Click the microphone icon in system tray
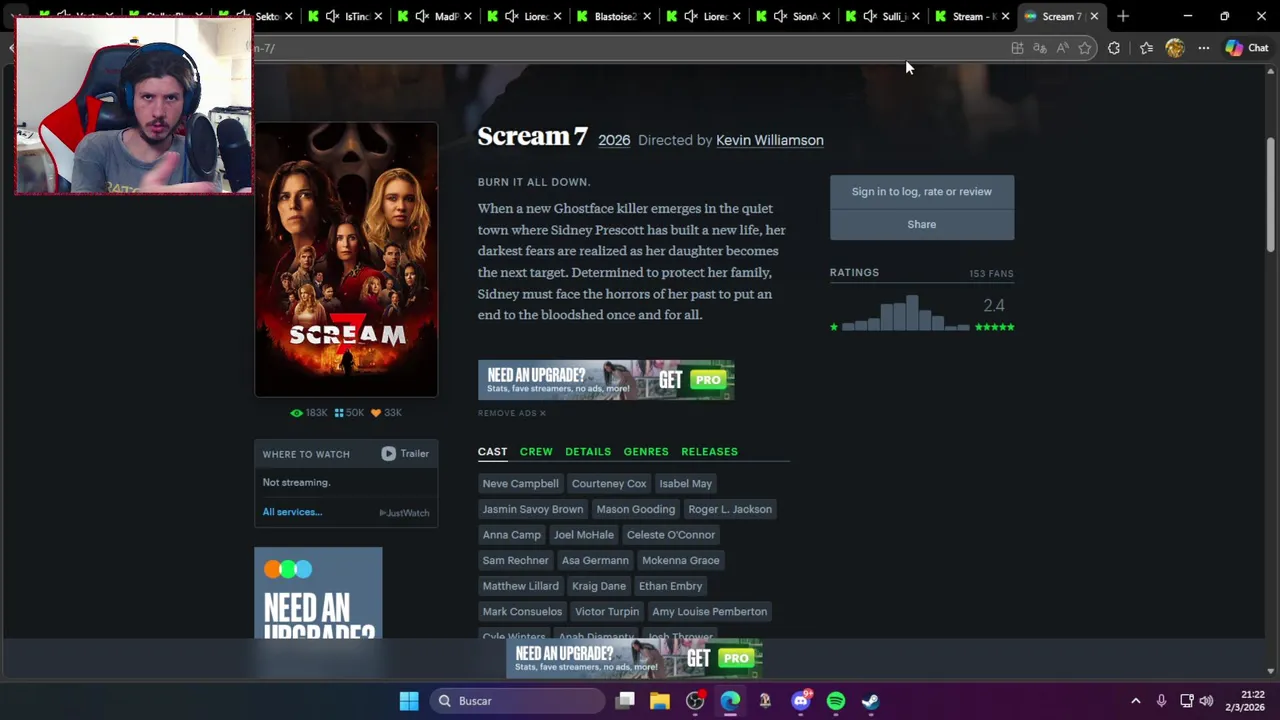Screen dimensions: 1280x720 (1161, 701)
